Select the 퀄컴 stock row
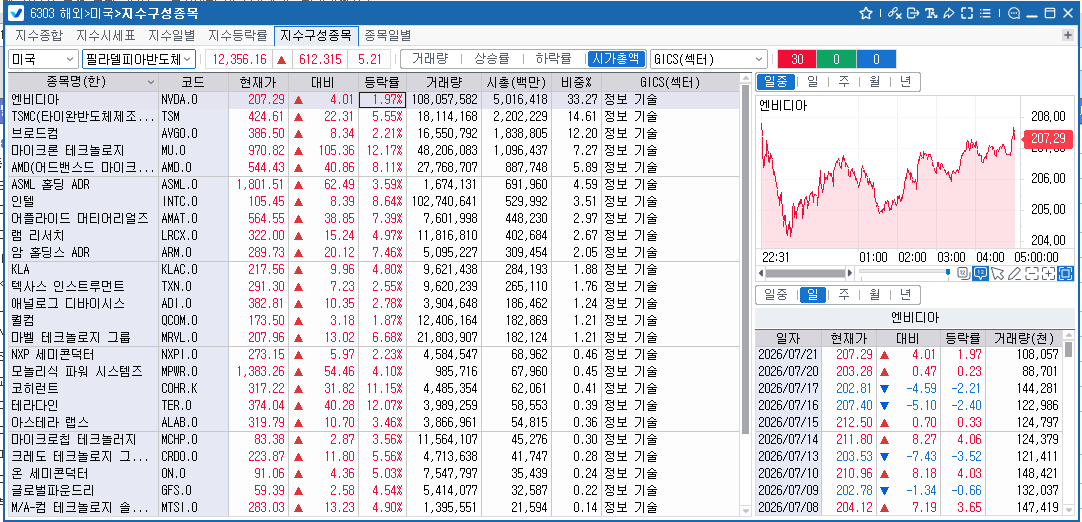 click(373, 320)
